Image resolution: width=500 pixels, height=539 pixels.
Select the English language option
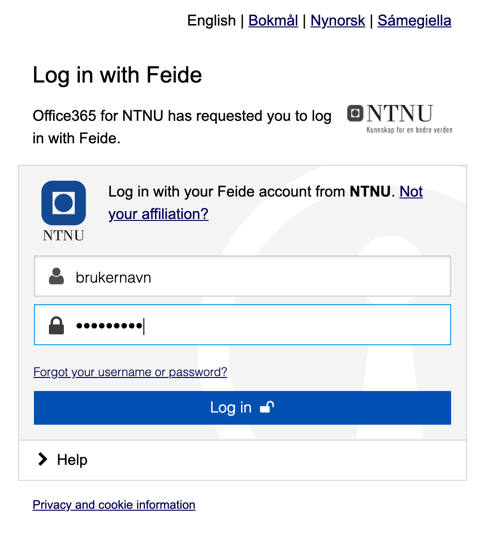click(x=211, y=21)
